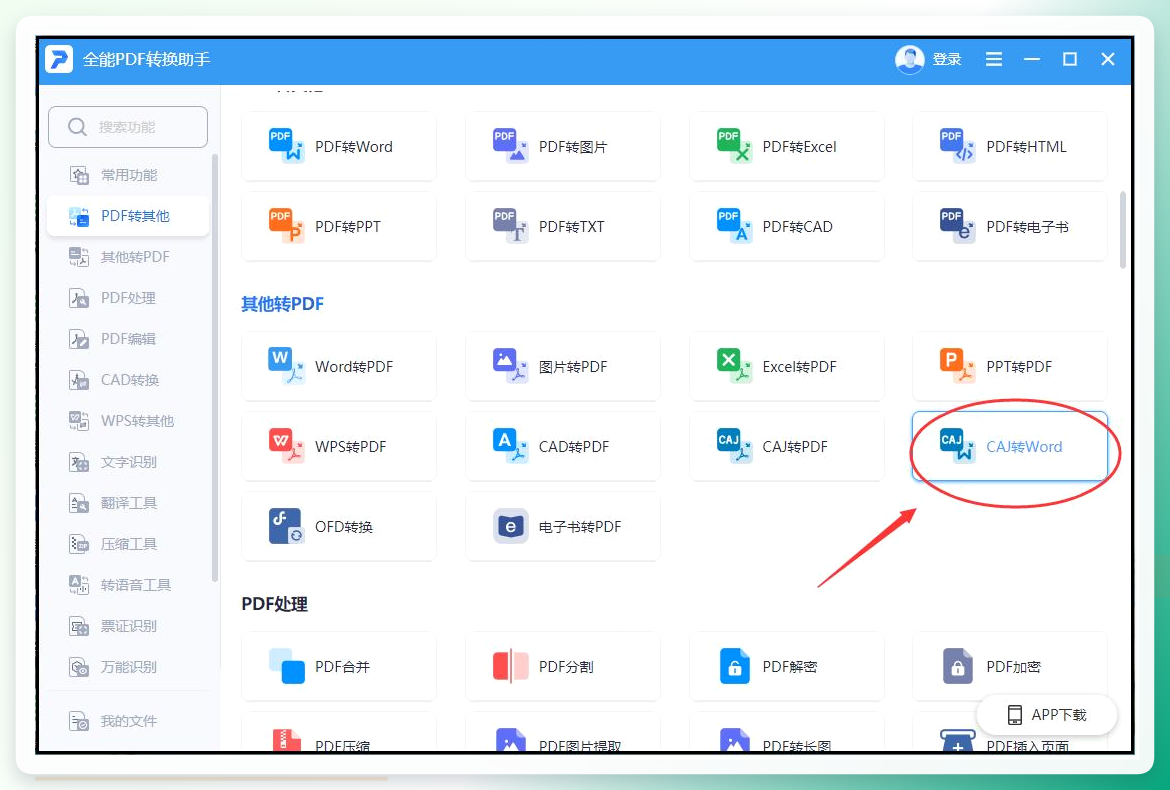Image resolution: width=1170 pixels, height=790 pixels.
Task: Open PDF处理 in the sidebar
Action: (128, 298)
